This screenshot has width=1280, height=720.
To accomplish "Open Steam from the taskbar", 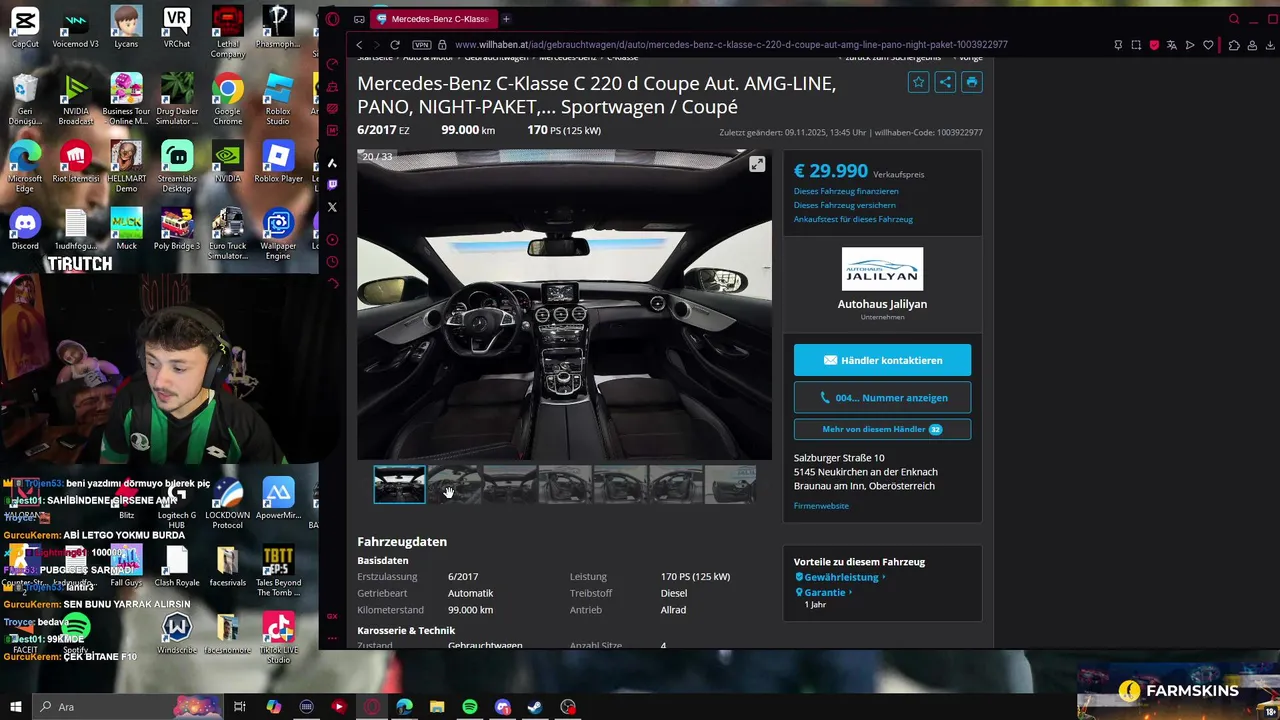I will click(x=535, y=707).
